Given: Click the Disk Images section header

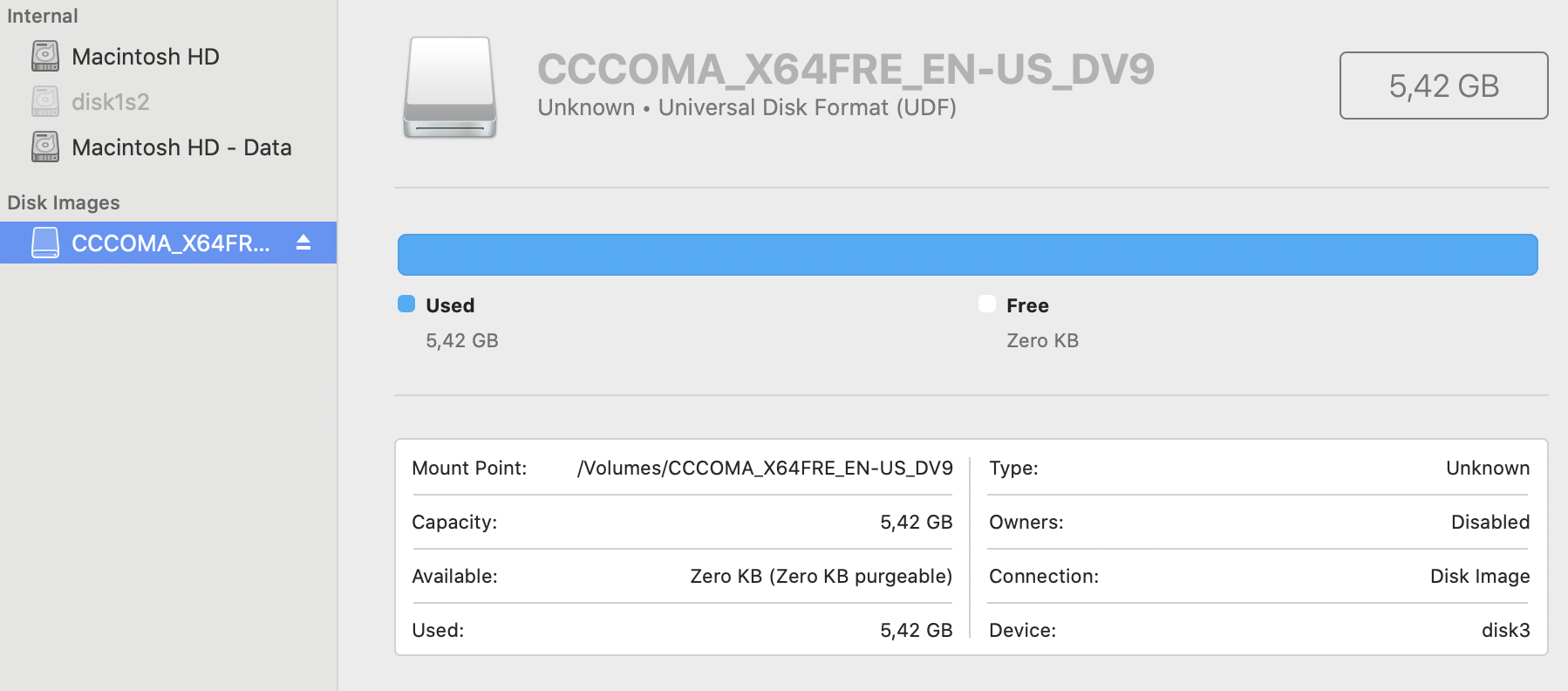Looking at the screenshot, I should pyautogui.click(x=63, y=202).
